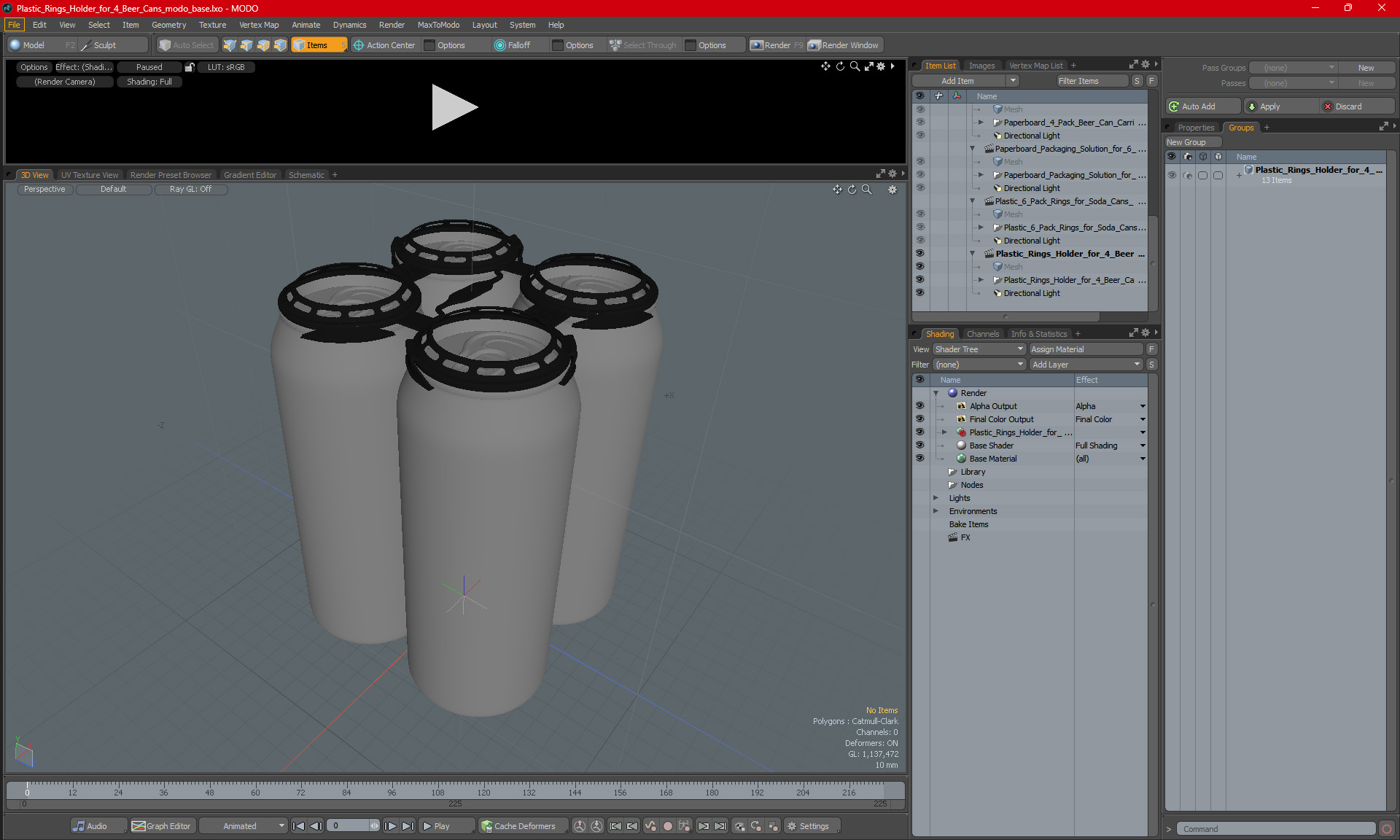Toggle visibility of Plastic_Rings_Holder_for_4_Beer scene item

[x=919, y=253]
